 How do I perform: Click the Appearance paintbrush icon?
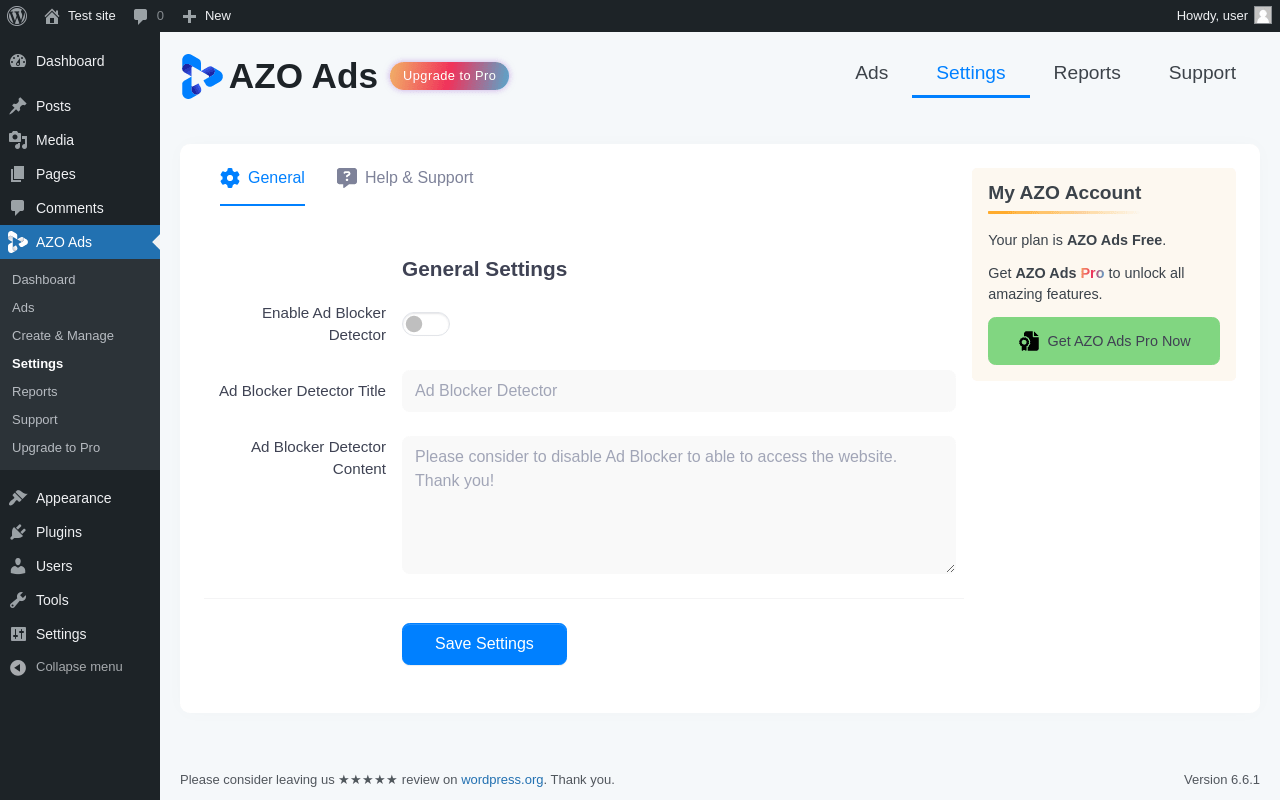point(18,498)
